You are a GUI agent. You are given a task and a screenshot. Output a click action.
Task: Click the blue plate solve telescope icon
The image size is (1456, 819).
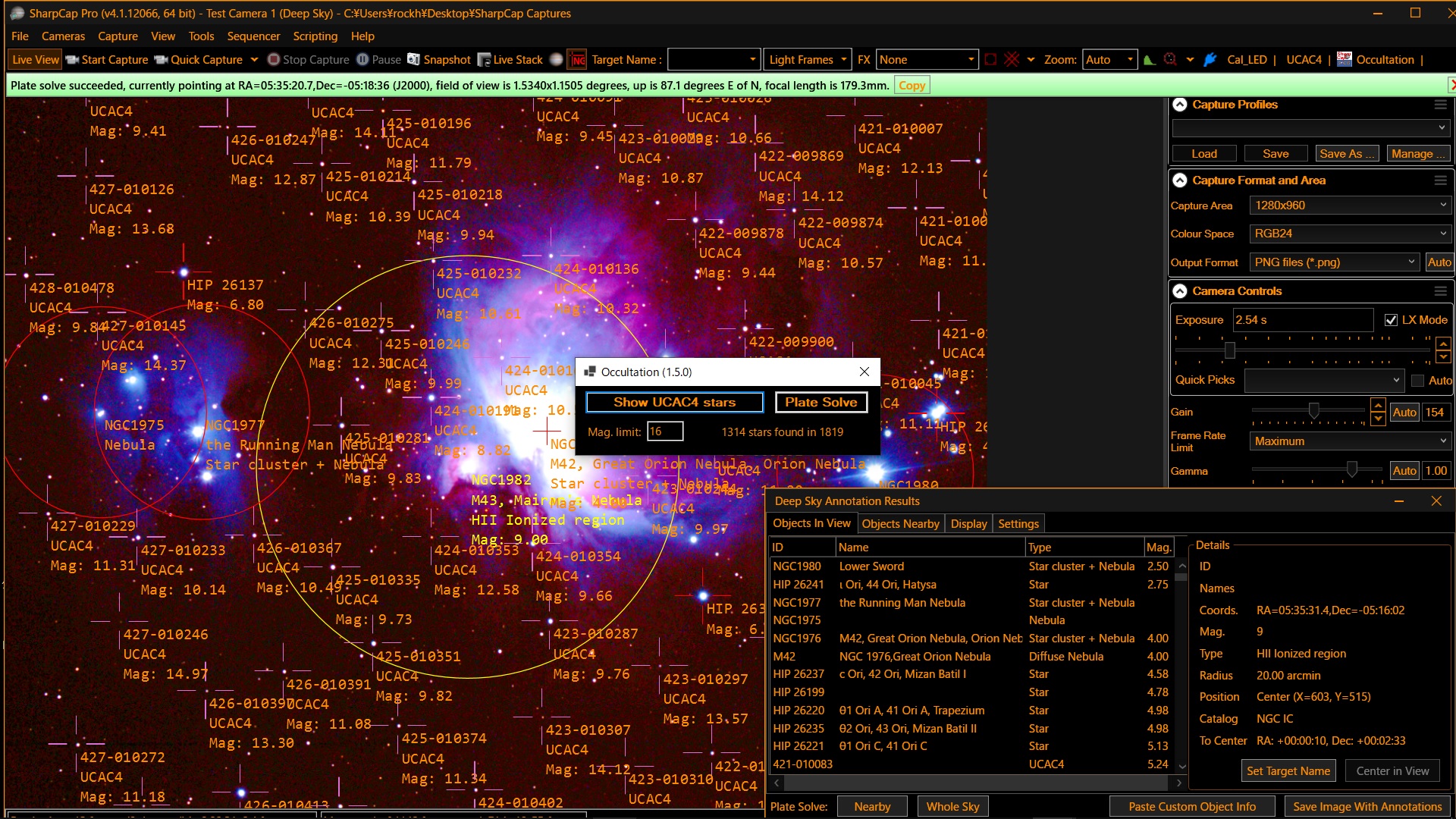1210,60
